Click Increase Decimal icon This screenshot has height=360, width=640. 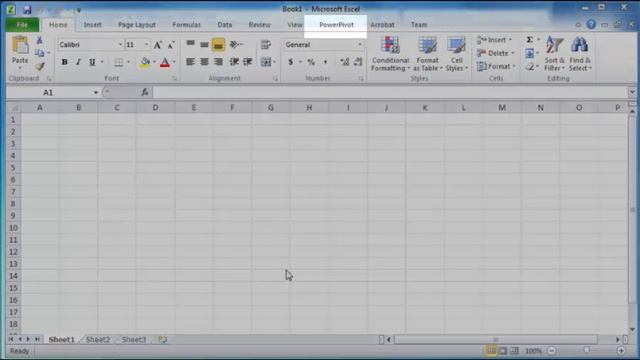[344, 62]
